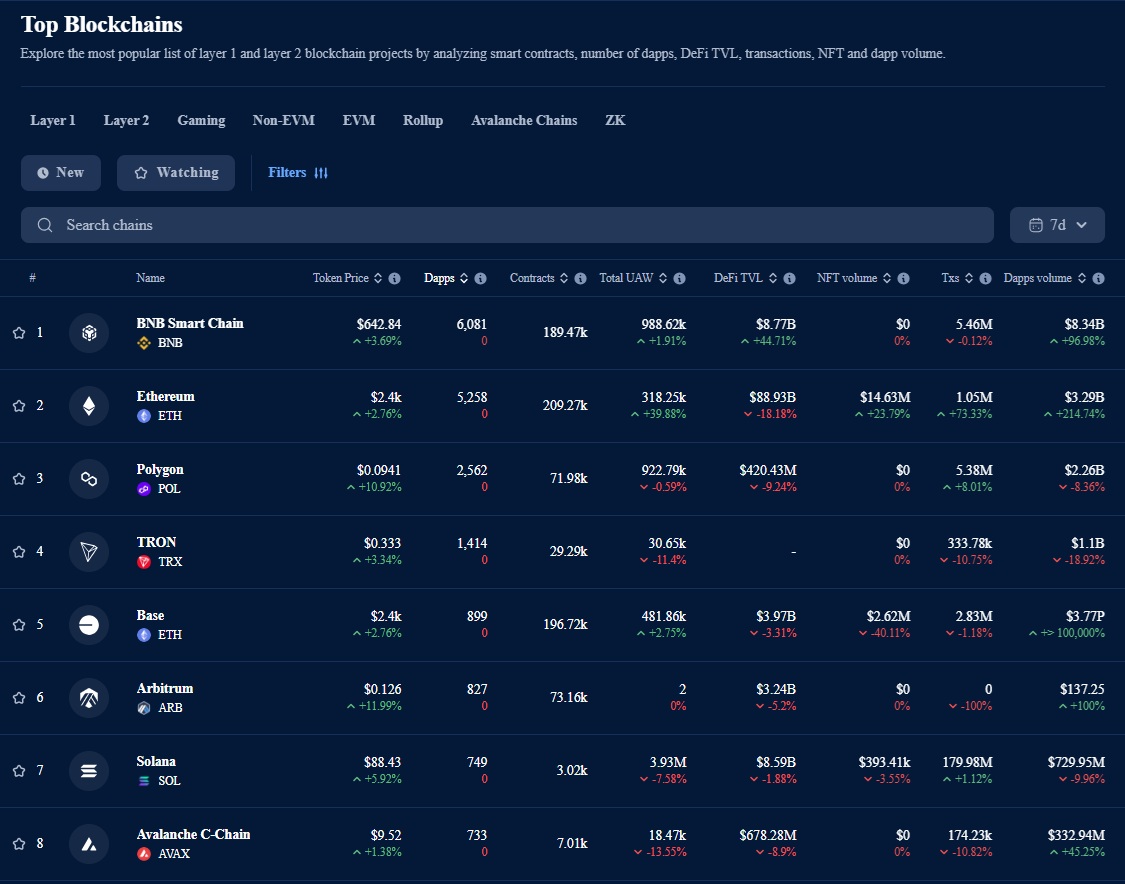Sort by Token Price column arrows
This screenshot has height=884, width=1125.
[x=378, y=278]
